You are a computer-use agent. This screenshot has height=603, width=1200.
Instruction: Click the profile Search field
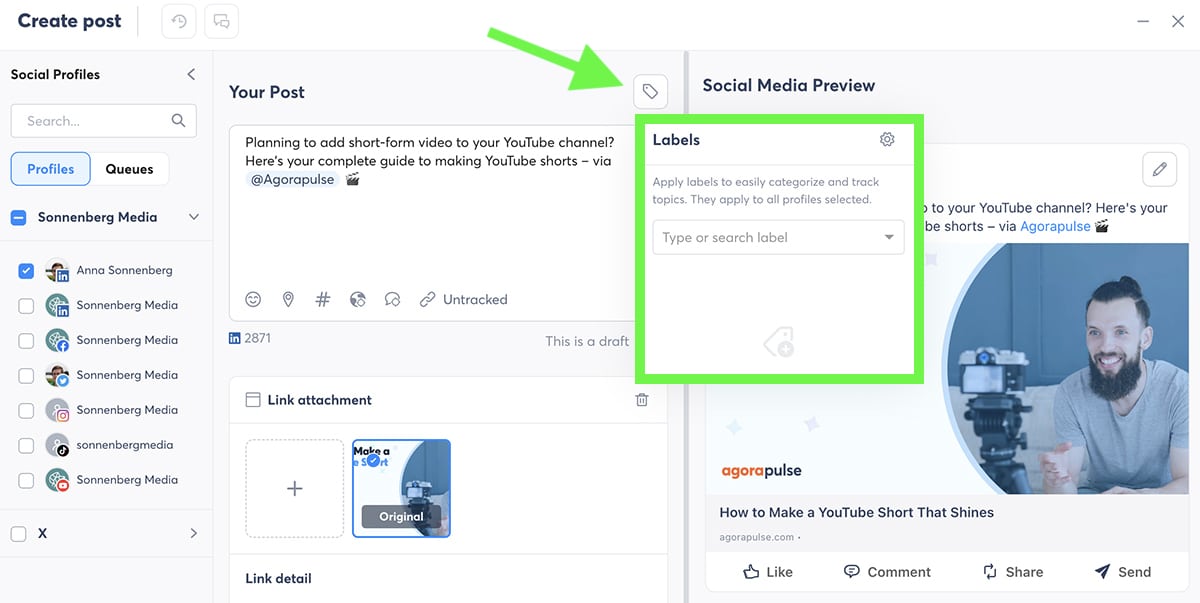tap(96, 121)
